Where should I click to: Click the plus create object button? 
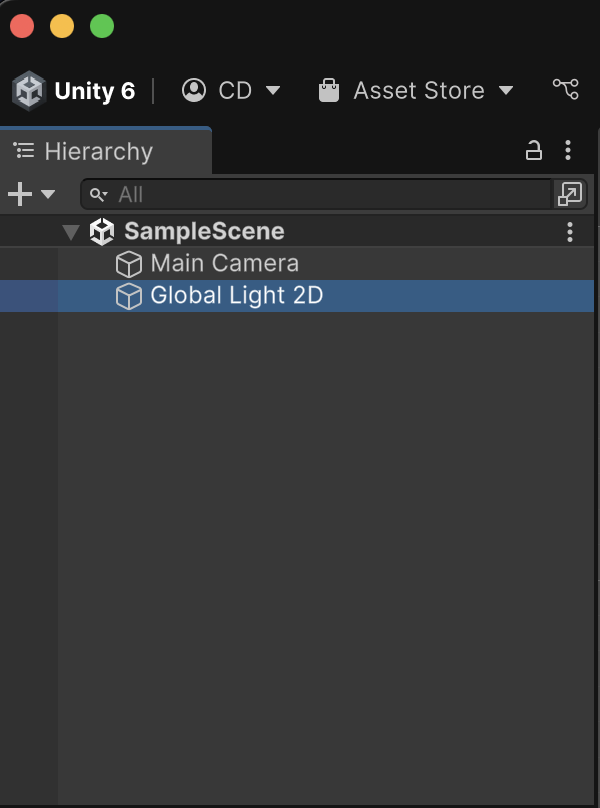(x=20, y=194)
